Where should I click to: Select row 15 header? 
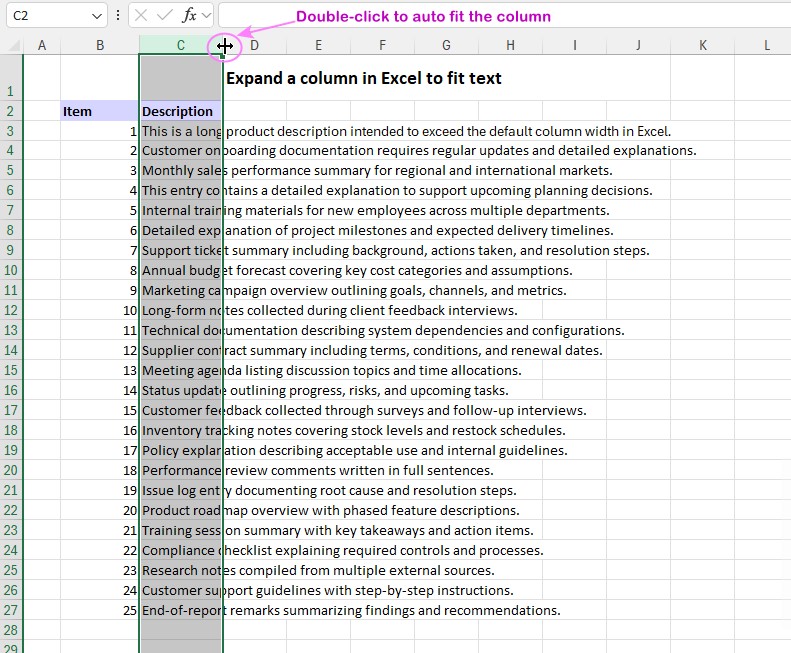[x=11, y=370]
